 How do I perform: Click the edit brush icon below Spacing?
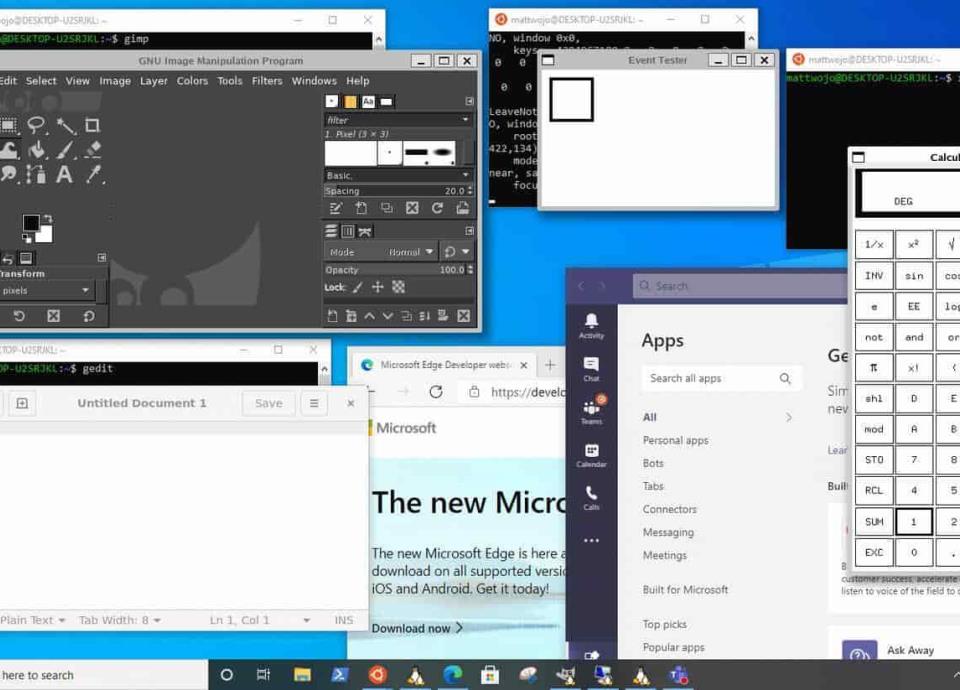tap(336, 208)
